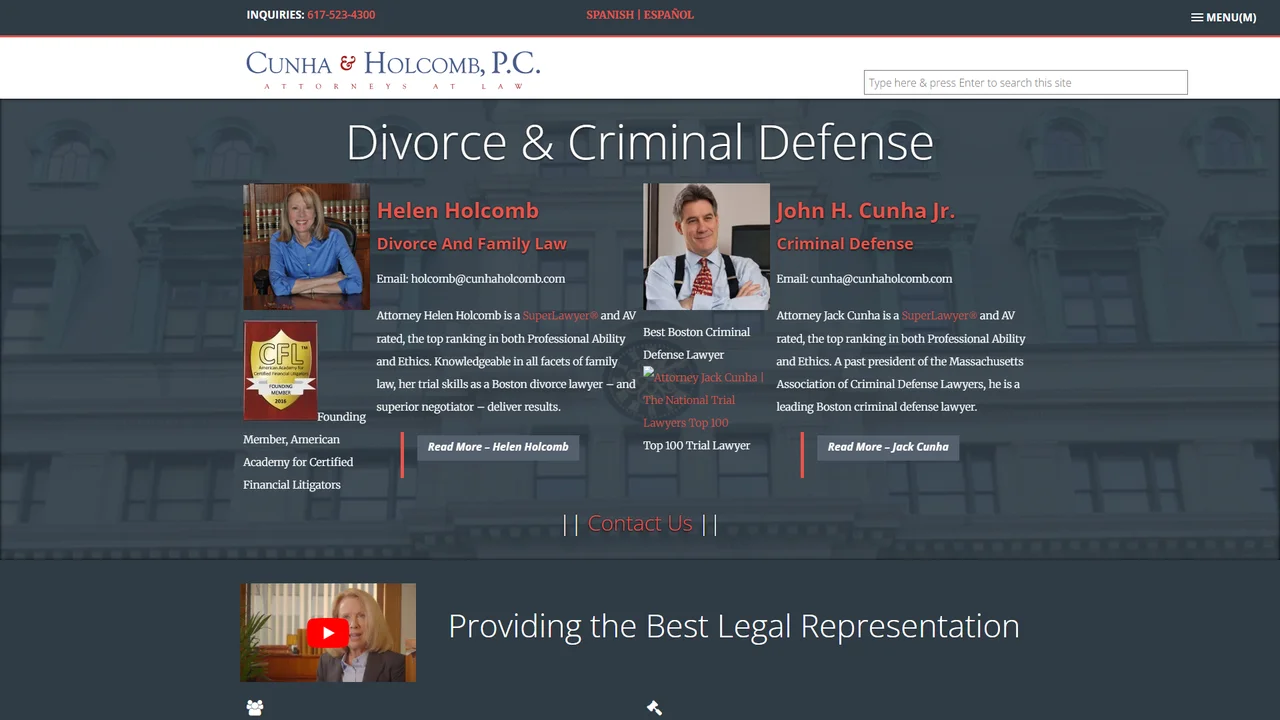The image size is (1280, 720).
Task: Follow Helen Holcomb's SuperLawyer link
Action: click(560, 316)
